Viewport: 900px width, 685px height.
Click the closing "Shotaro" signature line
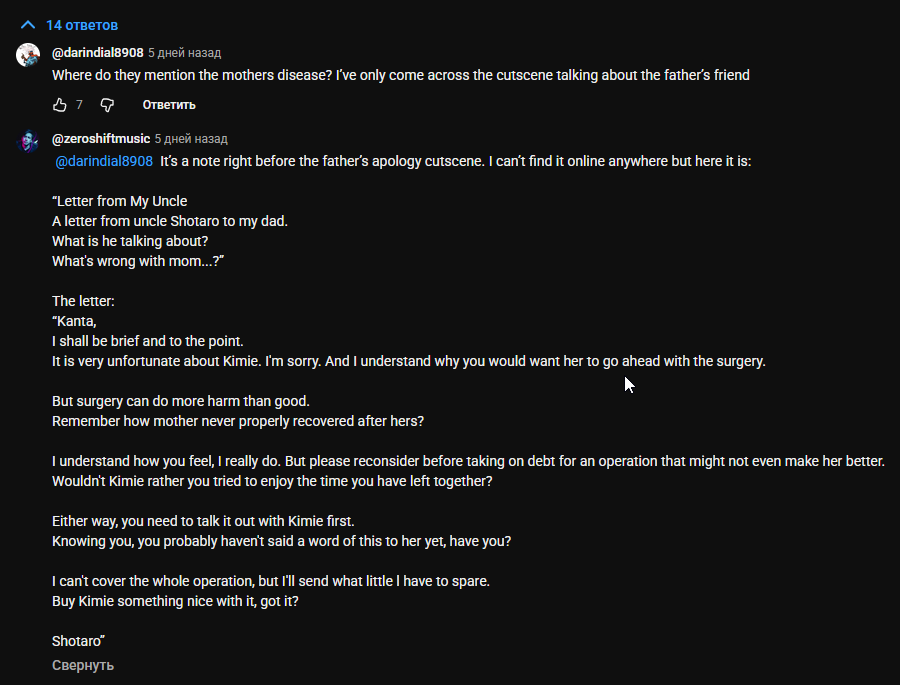[79, 641]
